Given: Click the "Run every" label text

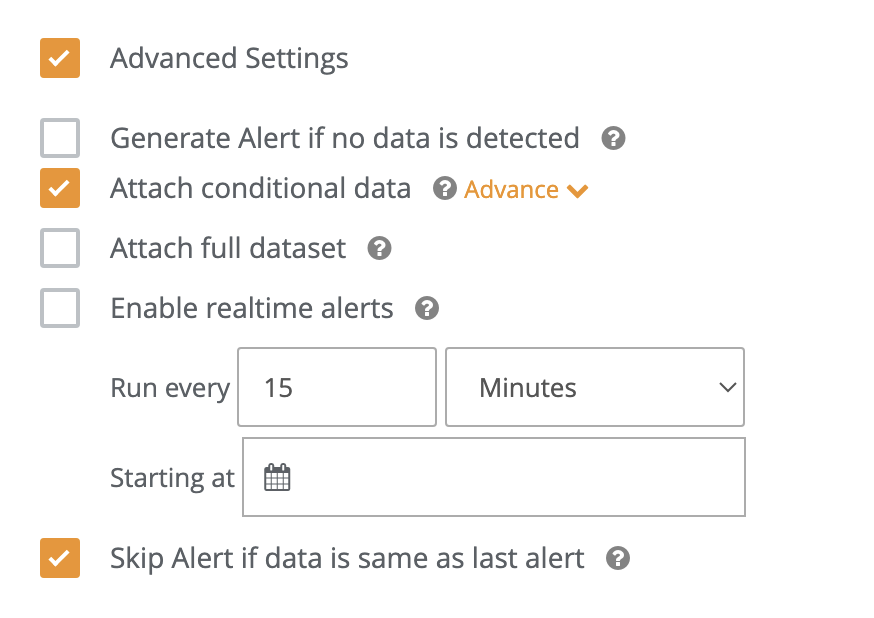Looking at the screenshot, I should pos(170,388).
